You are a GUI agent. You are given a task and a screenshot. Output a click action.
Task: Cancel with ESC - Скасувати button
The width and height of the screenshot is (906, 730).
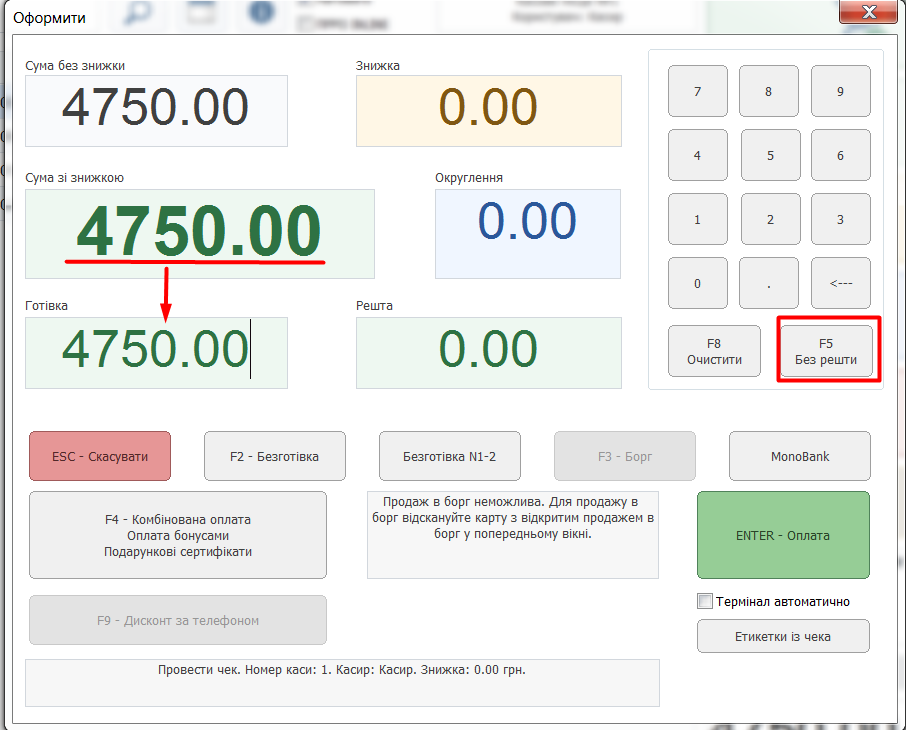[100, 456]
